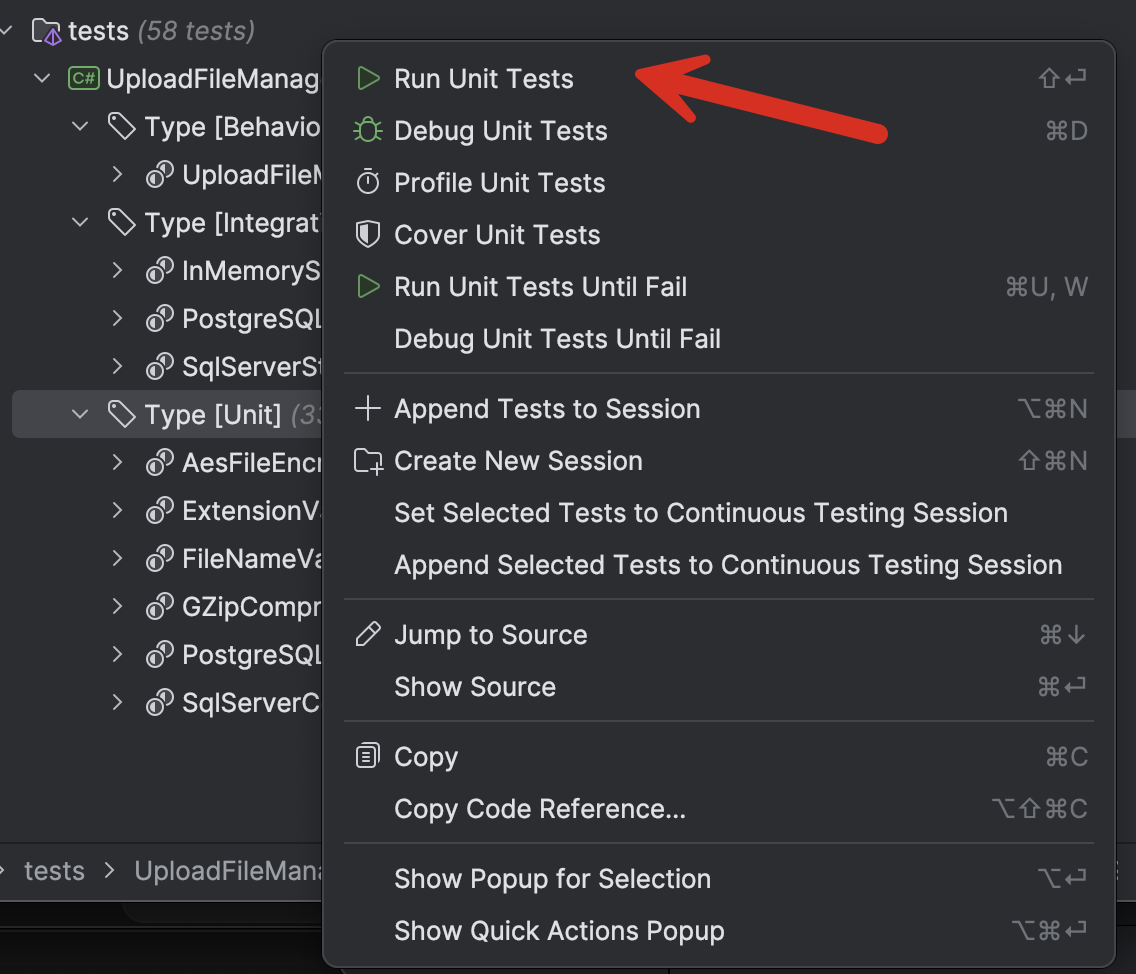
Task: Click the tag icon next to Type [Unit]
Action: (122, 414)
